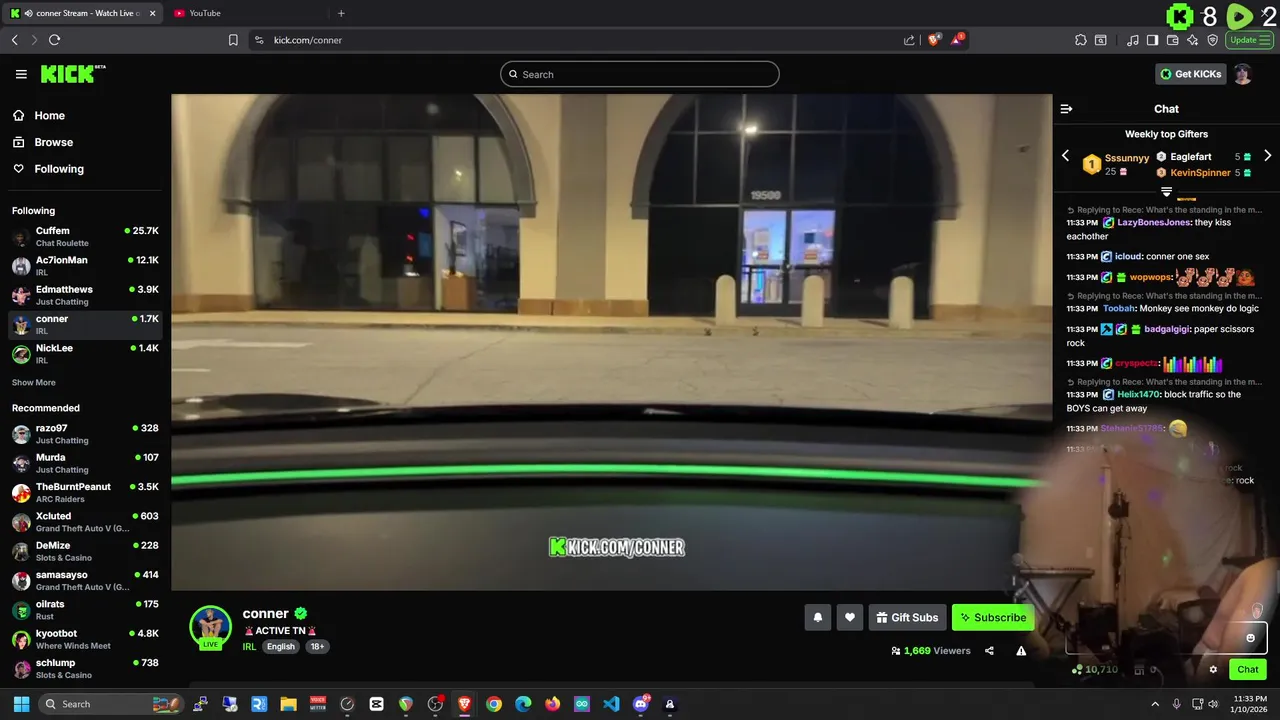
Task: Open DeMize Slots & Casino channel
Action: (x=85, y=551)
